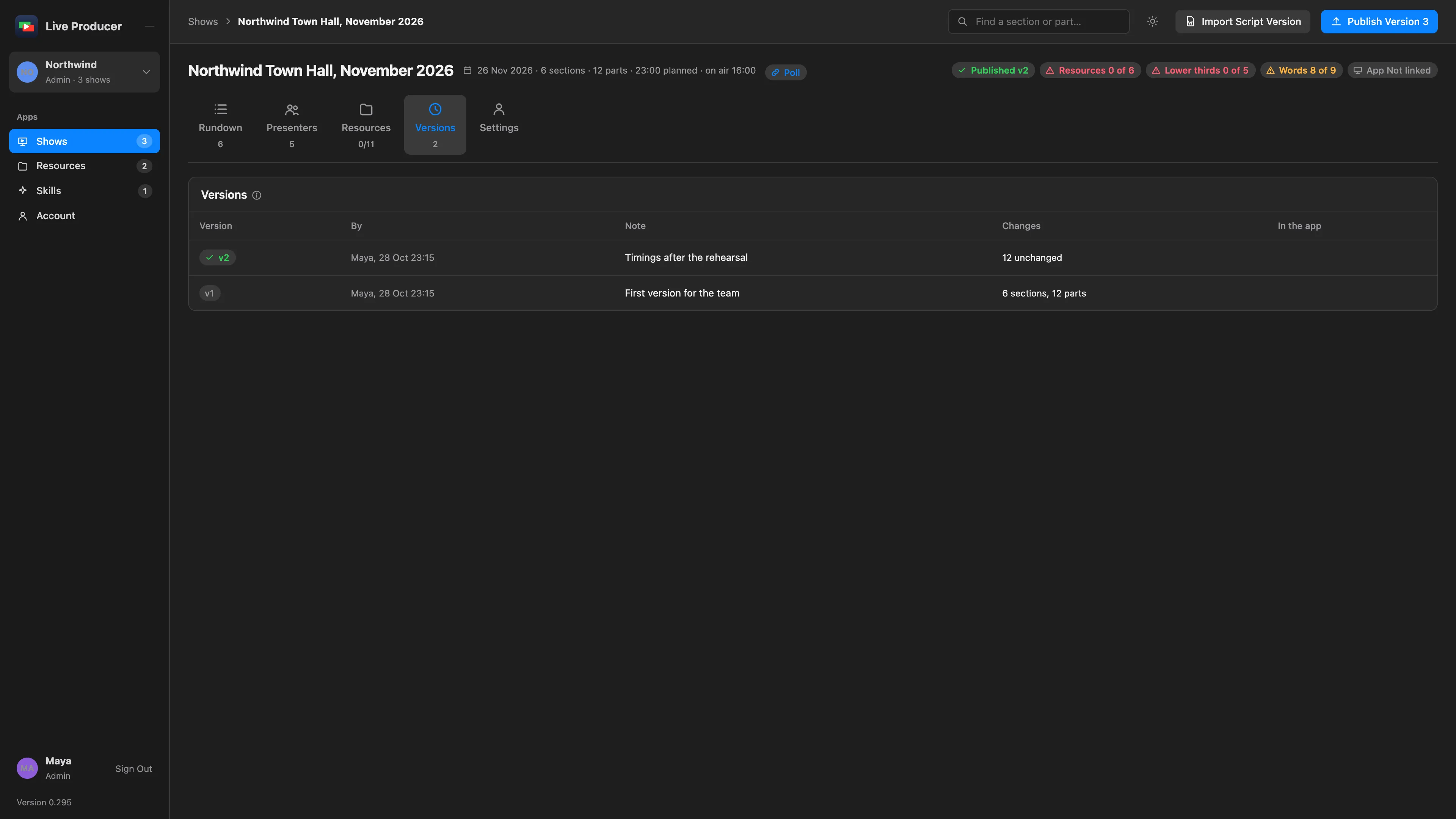Click '12 unchanged' changes cell
Image resolution: width=1456 pixels, height=819 pixels.
1032,258
